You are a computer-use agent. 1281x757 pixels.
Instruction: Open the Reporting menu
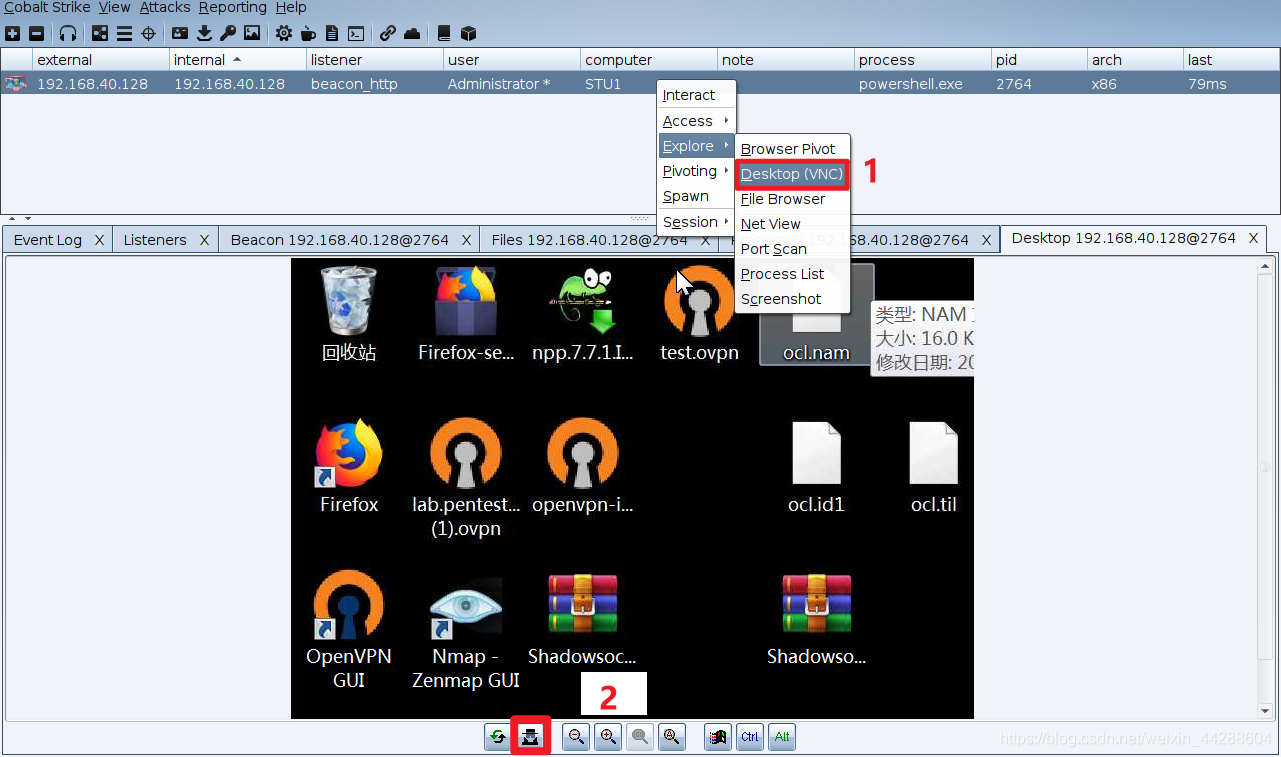click(x=232, y=7)
